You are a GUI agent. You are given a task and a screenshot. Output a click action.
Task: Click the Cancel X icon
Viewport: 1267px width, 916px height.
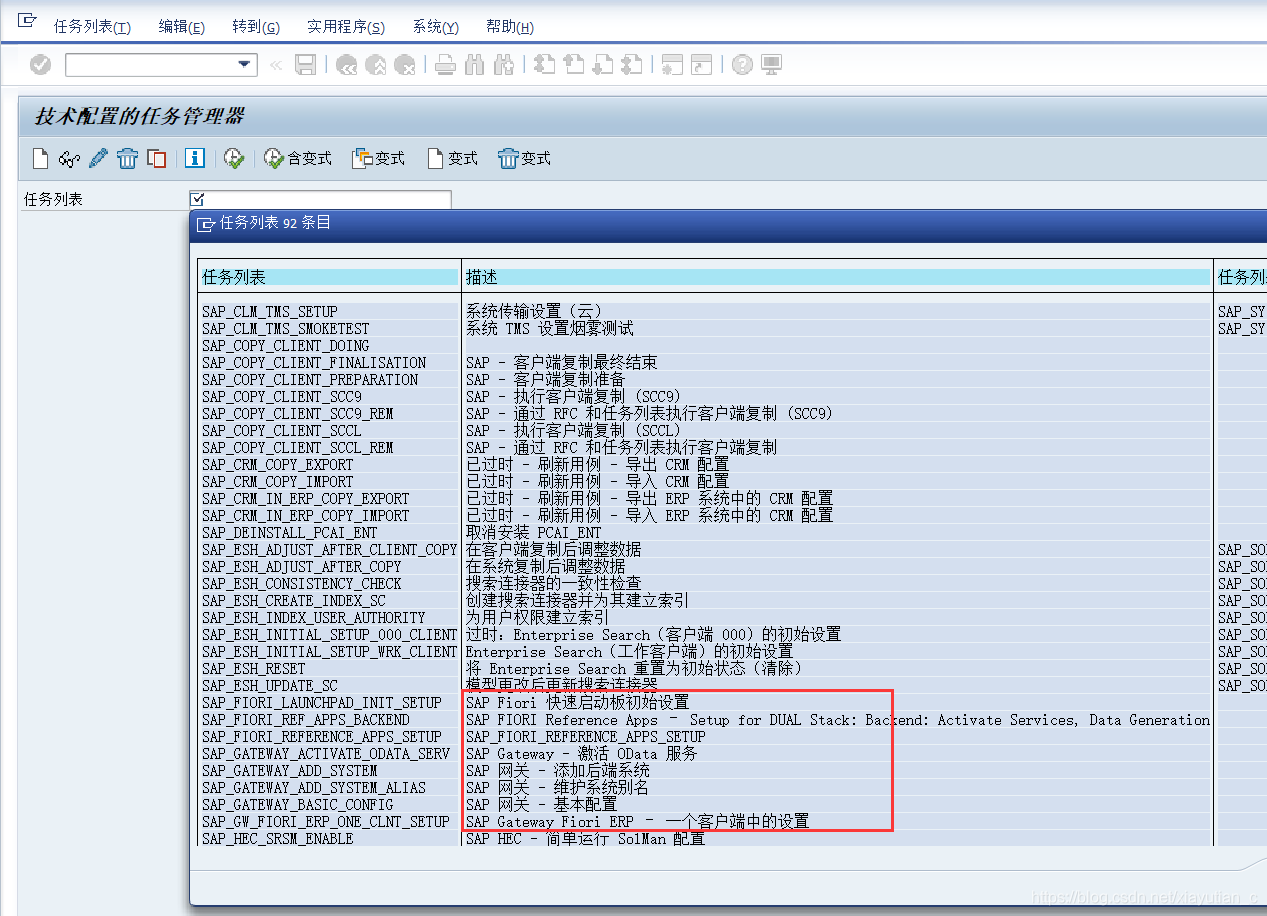405,65
